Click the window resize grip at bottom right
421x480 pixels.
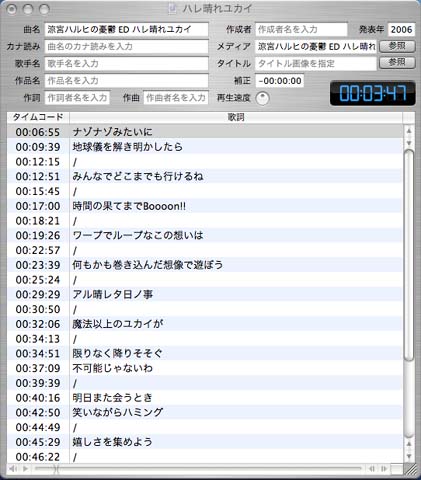coord(411,470)
